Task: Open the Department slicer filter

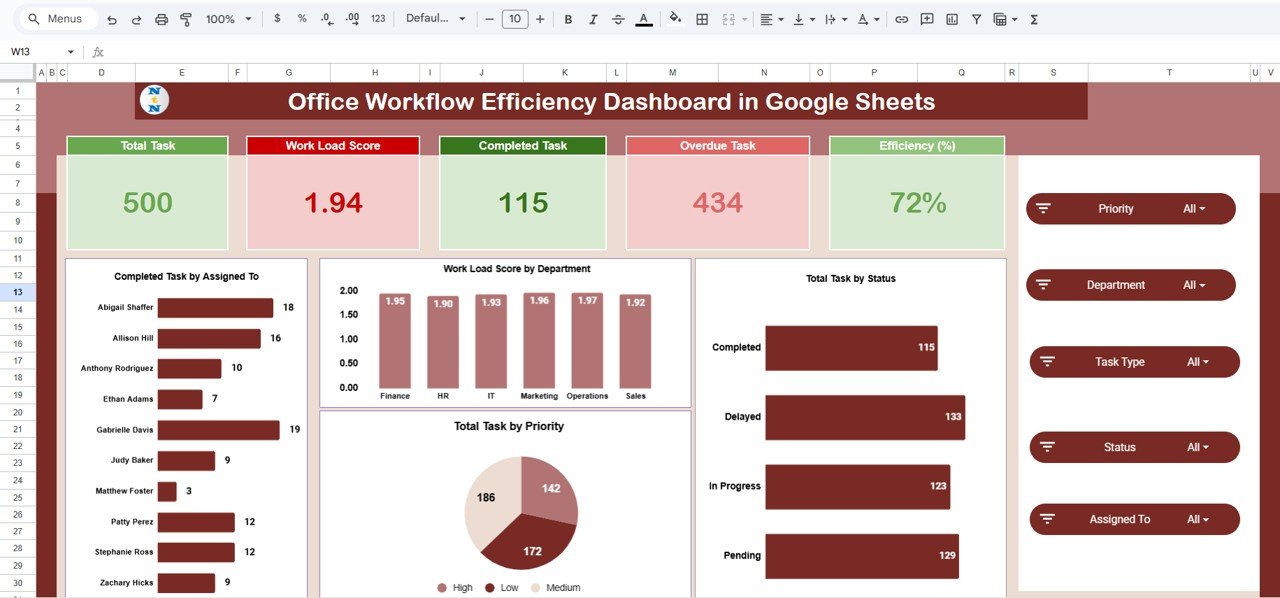Action: [x=1194, y=285]
